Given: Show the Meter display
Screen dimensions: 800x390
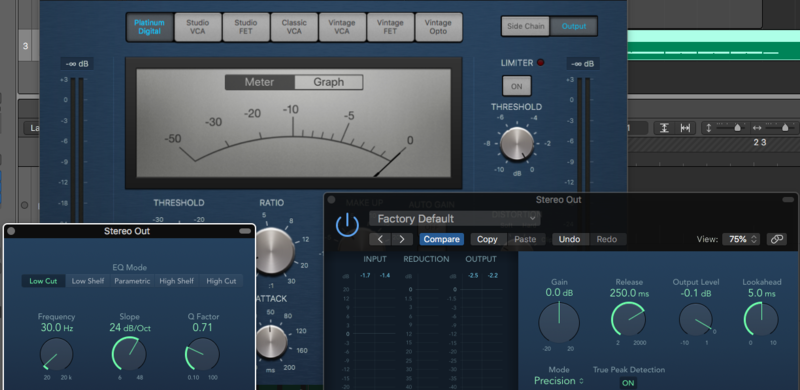Looking at the screenshot, I should 260,82.
